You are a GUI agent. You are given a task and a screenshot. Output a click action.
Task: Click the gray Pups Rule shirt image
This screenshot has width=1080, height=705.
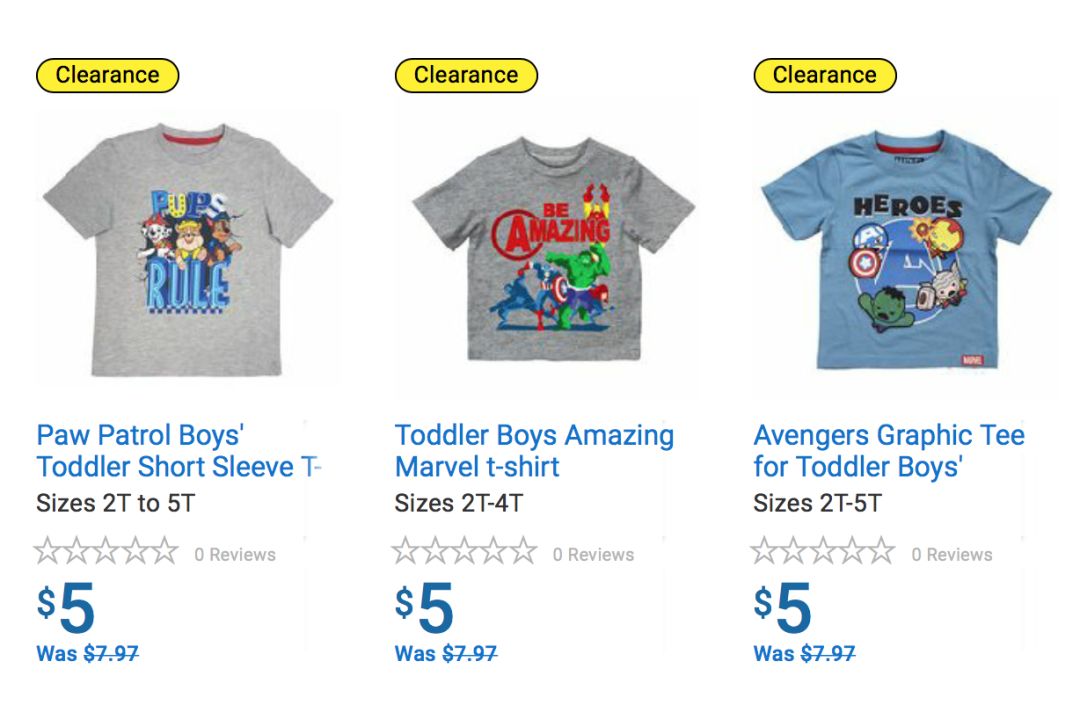pos(188,250)
